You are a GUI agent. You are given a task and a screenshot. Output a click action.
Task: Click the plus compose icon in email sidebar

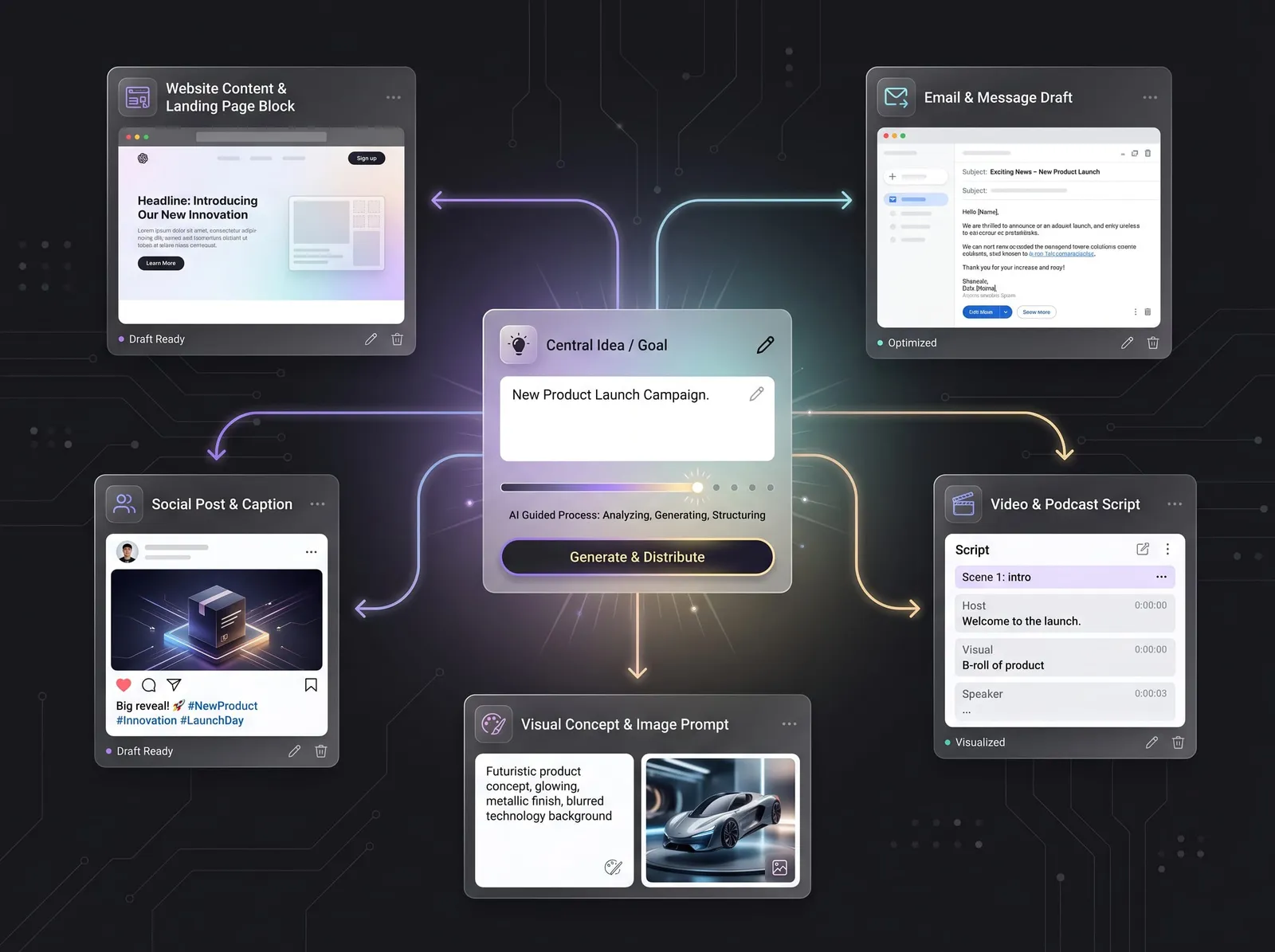tap(892, 176)
